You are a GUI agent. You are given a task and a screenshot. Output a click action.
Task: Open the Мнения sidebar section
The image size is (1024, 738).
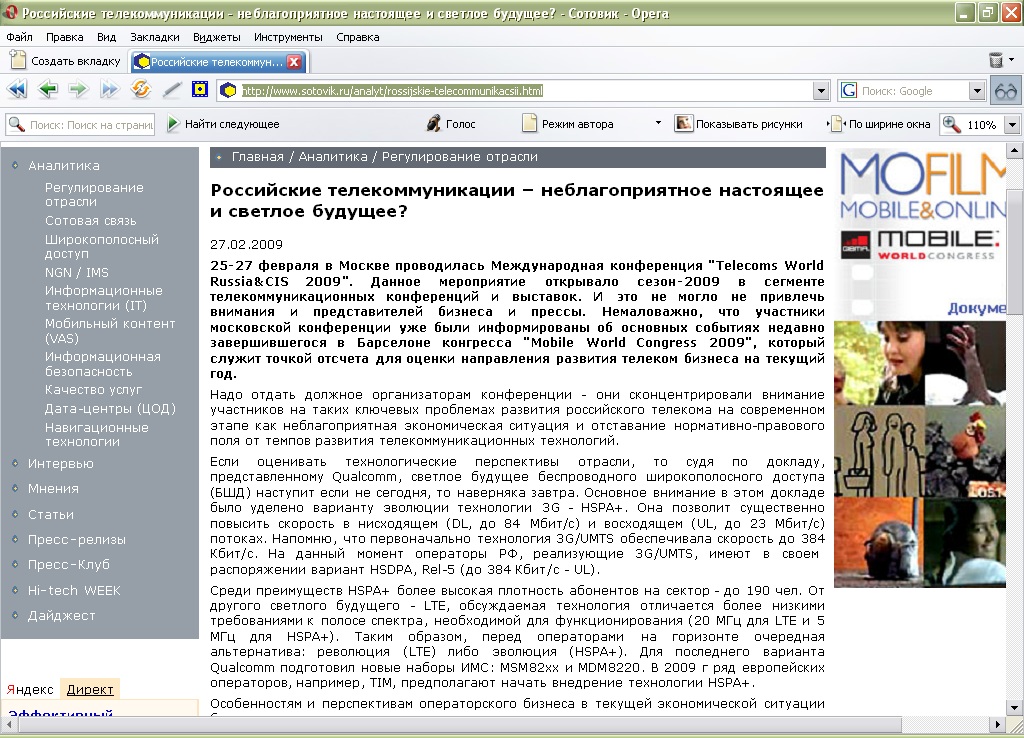point(53,489)
